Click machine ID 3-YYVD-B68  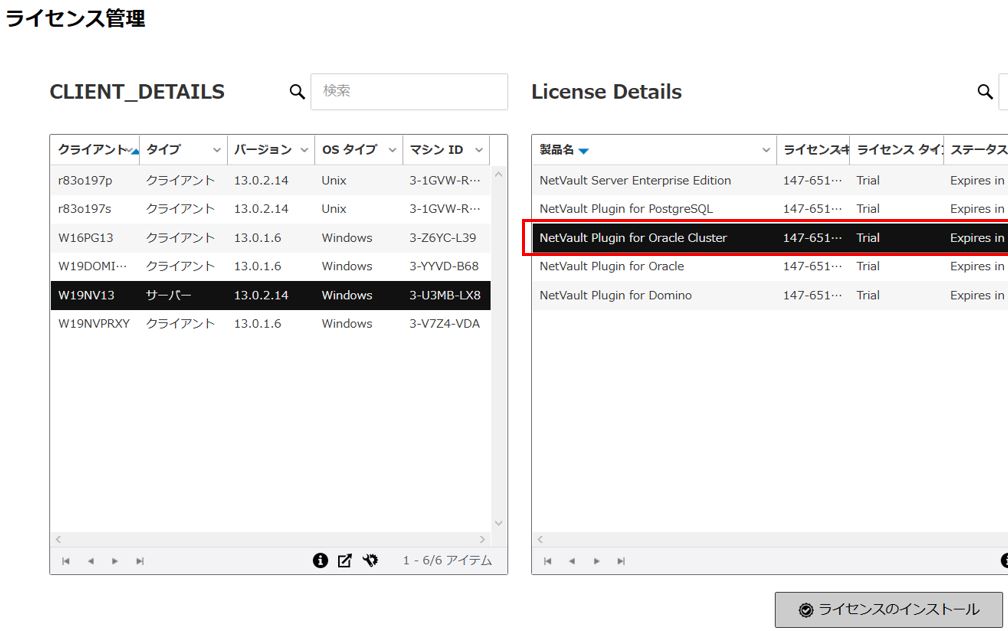[444, 266]
